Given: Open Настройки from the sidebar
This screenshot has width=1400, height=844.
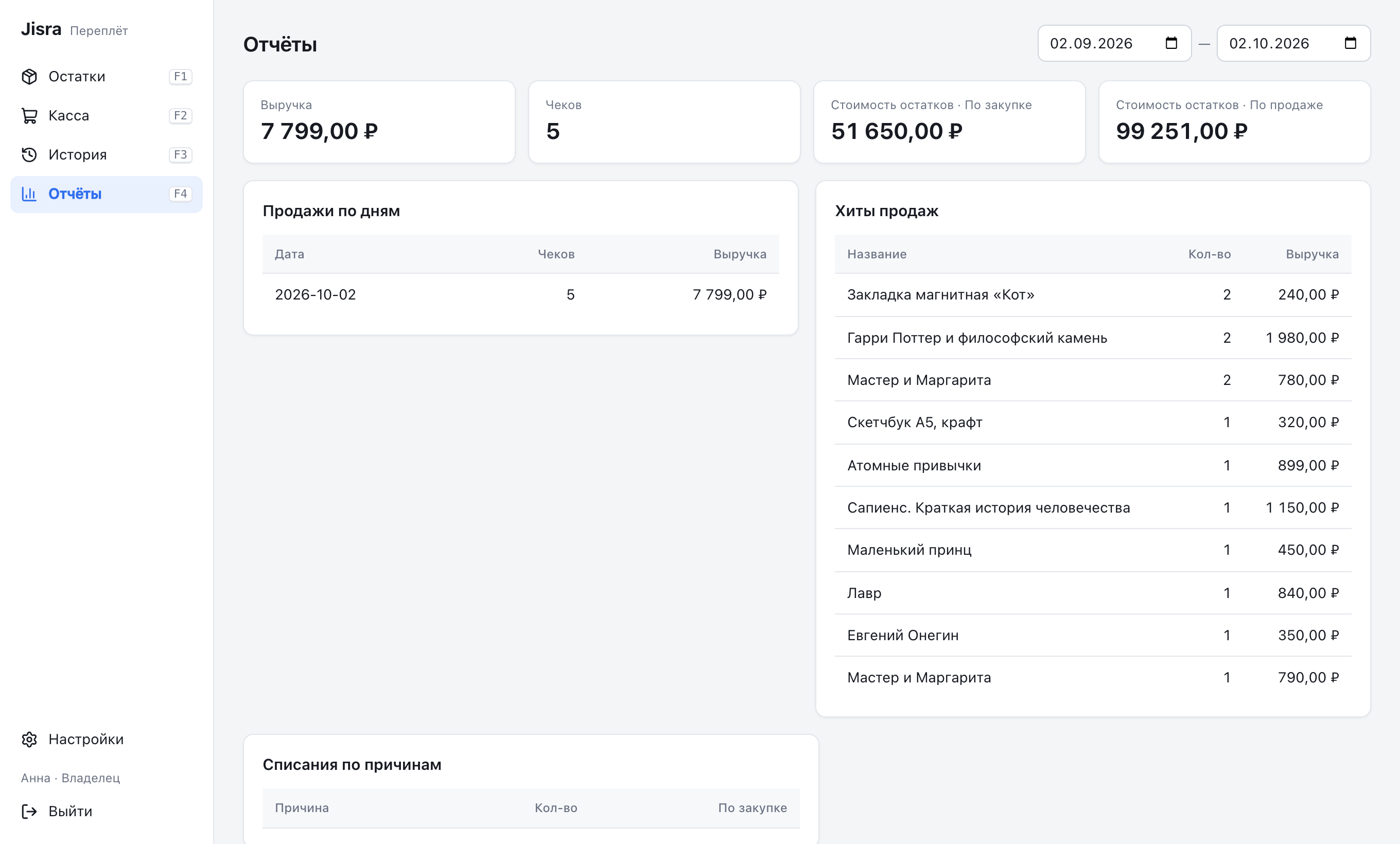Looking at the screenshot, I should (x=106, y=739).
